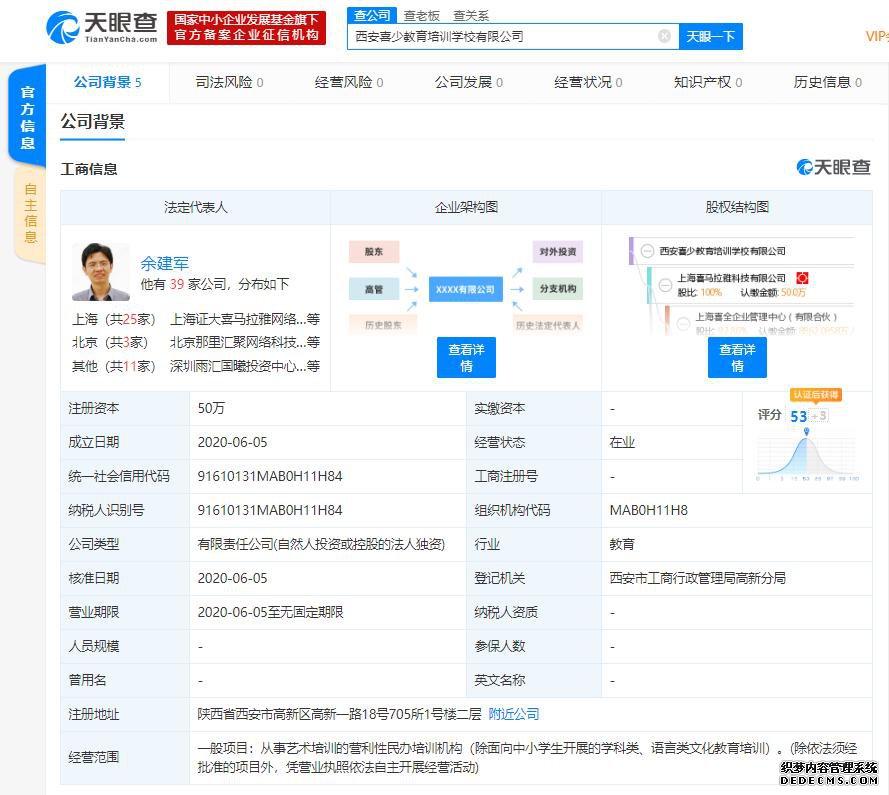The image size is (889, 795).
Task: Click 上海喜全企业管理中心 in the equity tree
Action: coord(766,317)
